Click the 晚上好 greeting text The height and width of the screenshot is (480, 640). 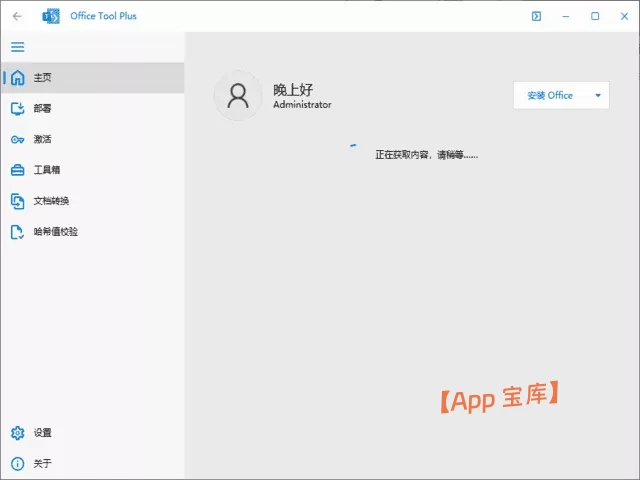[x=293, y=89]
